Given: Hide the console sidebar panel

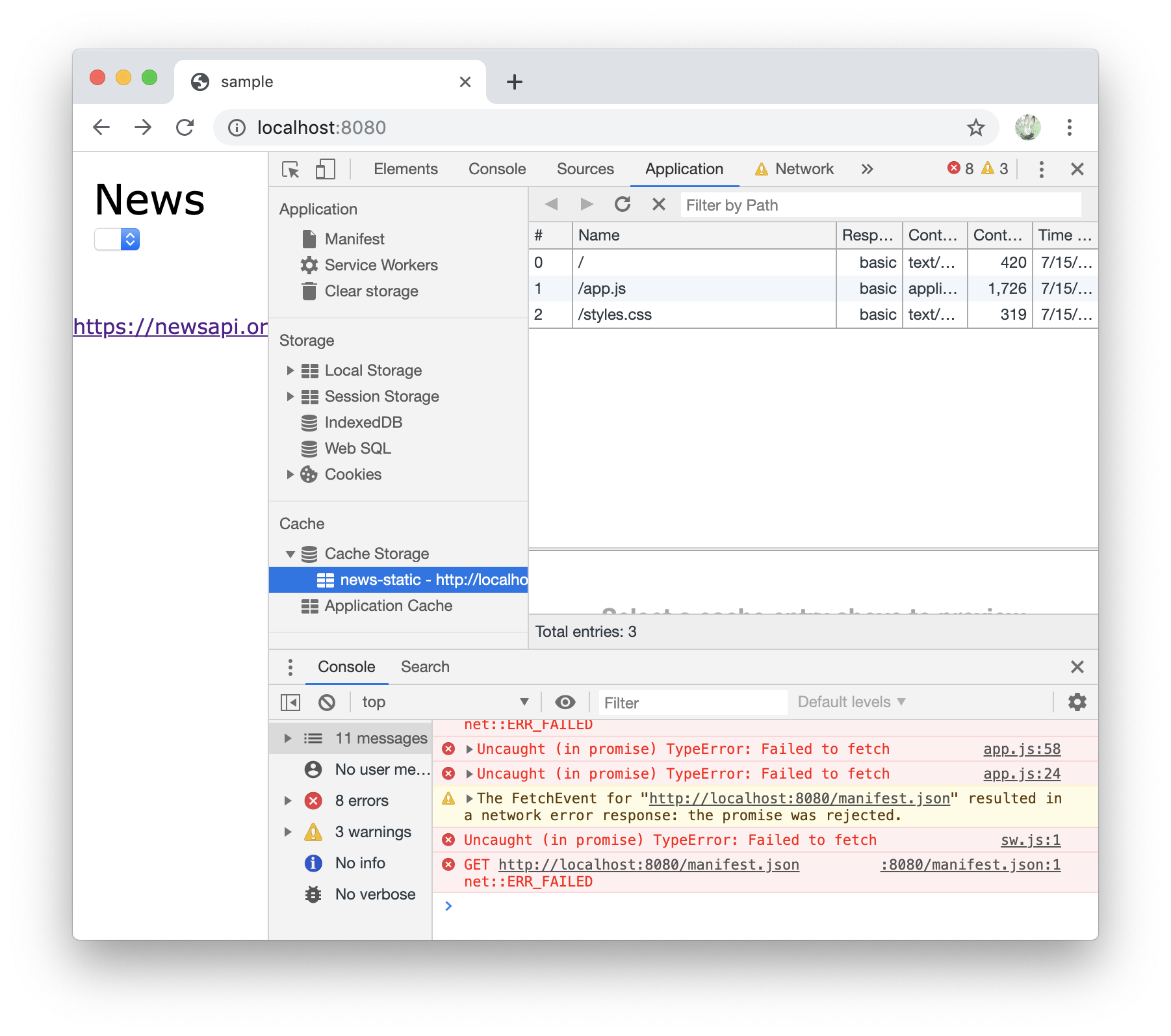Looking at the screenshot, I should [290, 702].
